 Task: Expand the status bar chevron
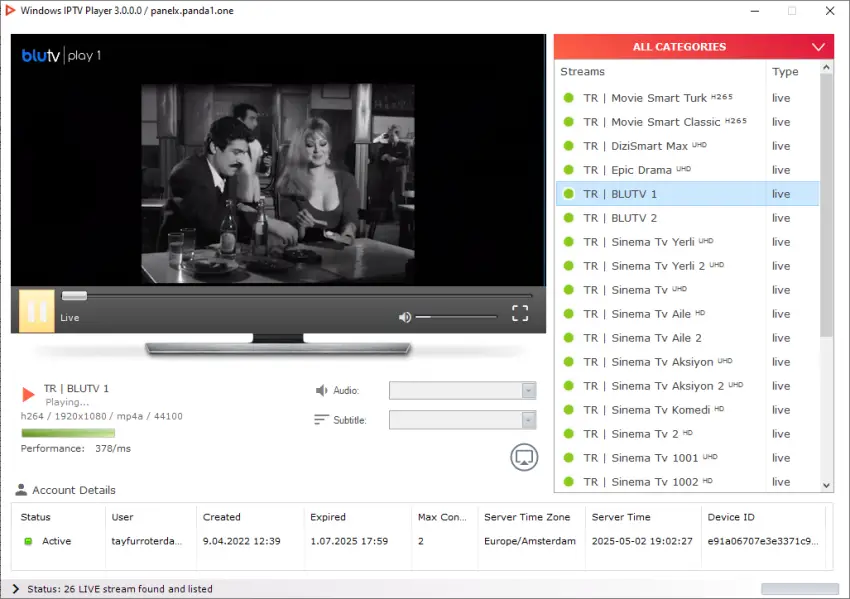pyautogui.click(x=15, y=589)
